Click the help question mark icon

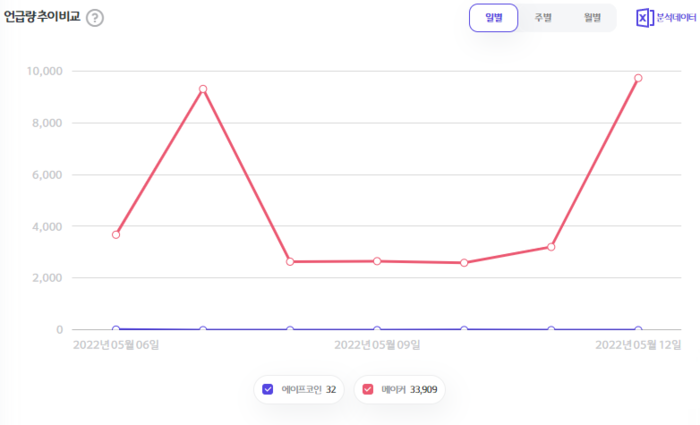click(x=95, y=18)
